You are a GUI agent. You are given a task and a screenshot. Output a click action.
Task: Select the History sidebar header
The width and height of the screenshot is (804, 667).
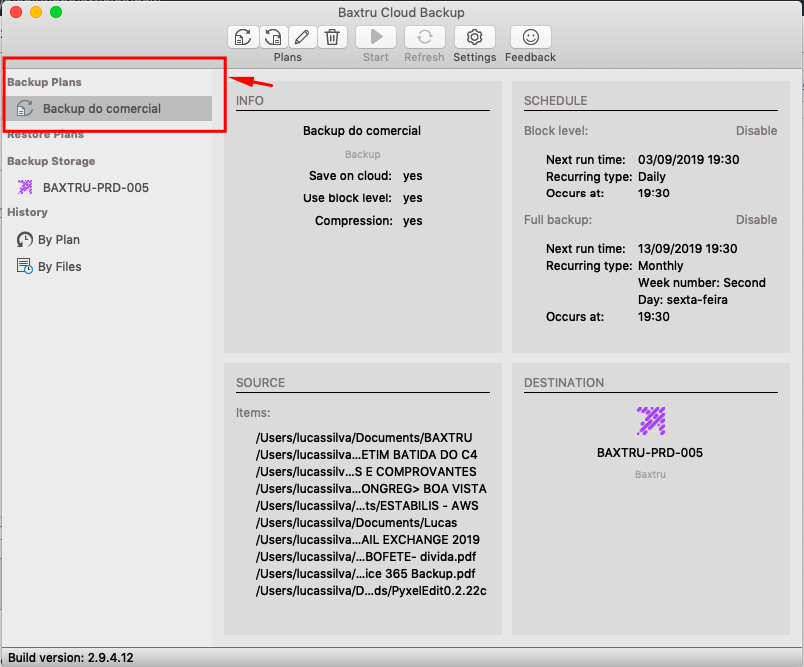tap(27, 212)
